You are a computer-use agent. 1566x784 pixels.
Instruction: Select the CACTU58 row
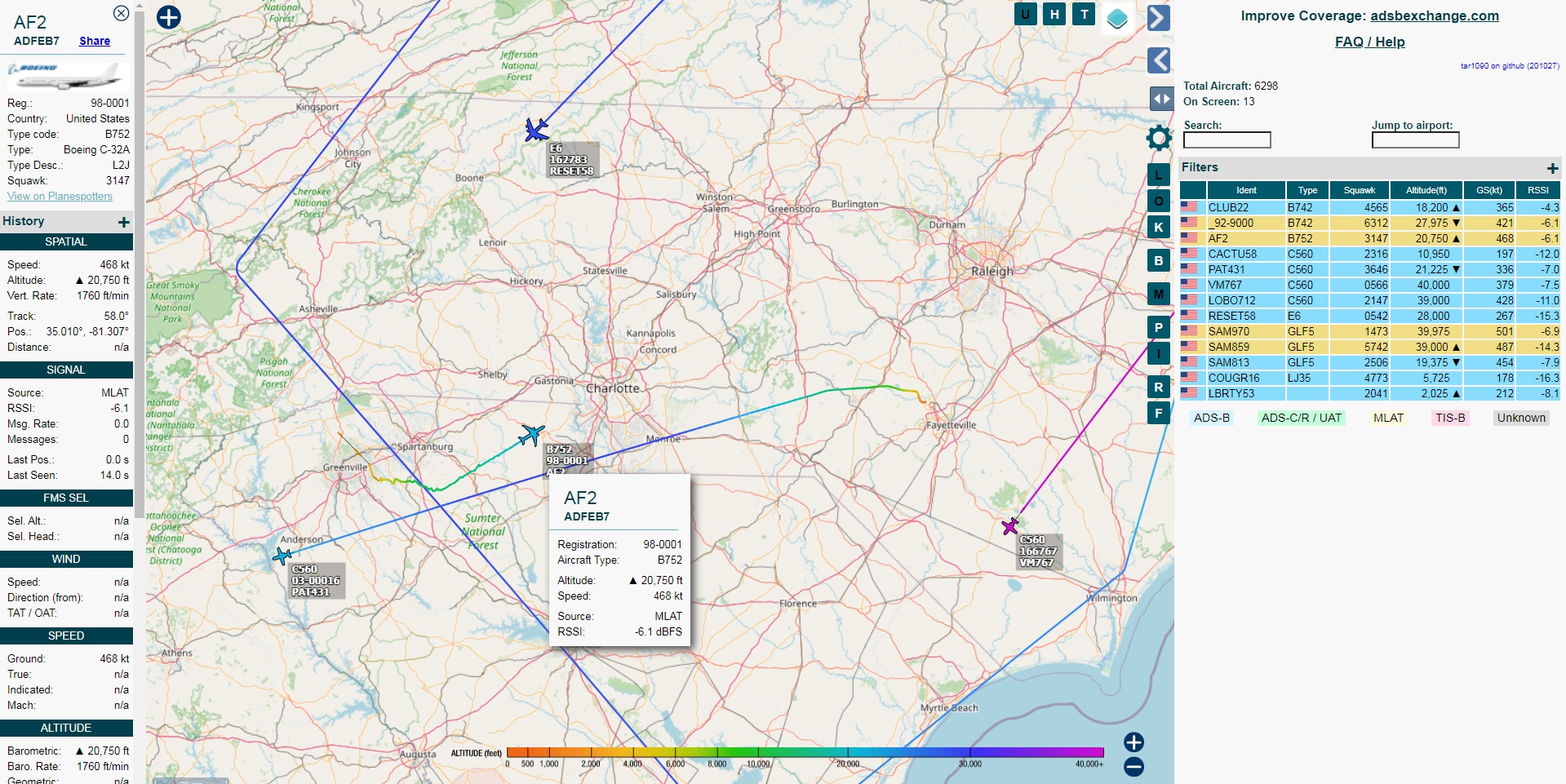tap(1370, 254)
